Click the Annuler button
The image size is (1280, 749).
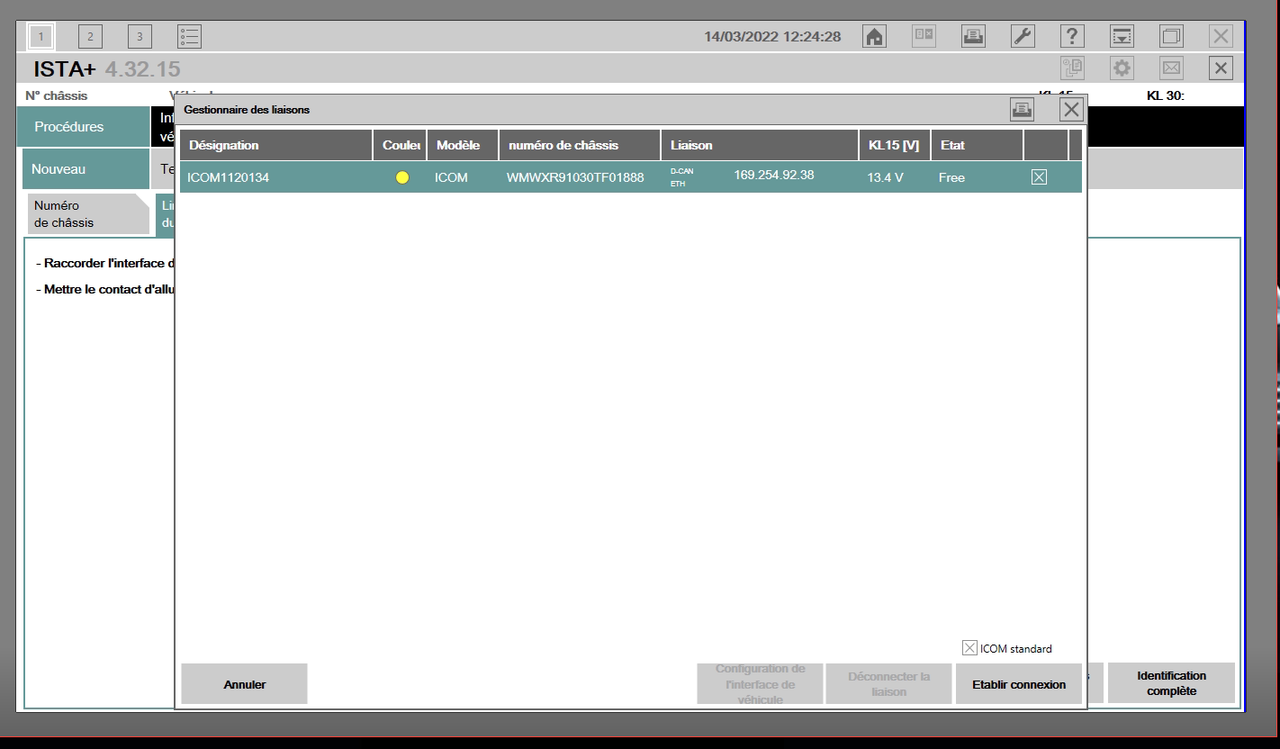point(244,684)
